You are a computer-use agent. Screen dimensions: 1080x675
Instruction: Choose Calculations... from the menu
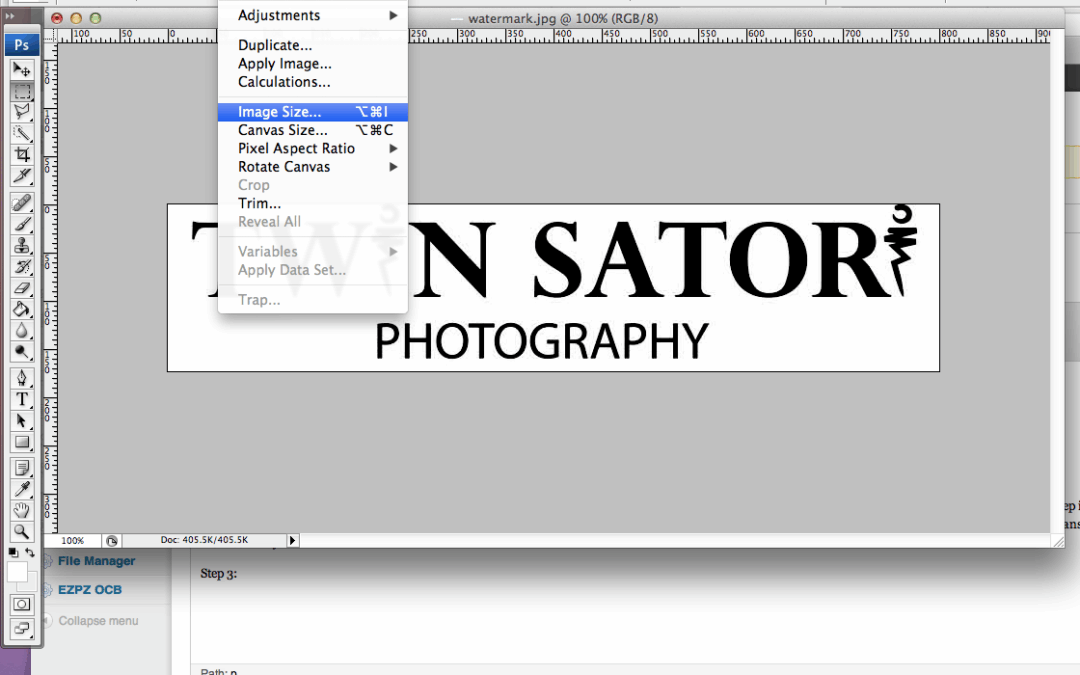[313, 82]
